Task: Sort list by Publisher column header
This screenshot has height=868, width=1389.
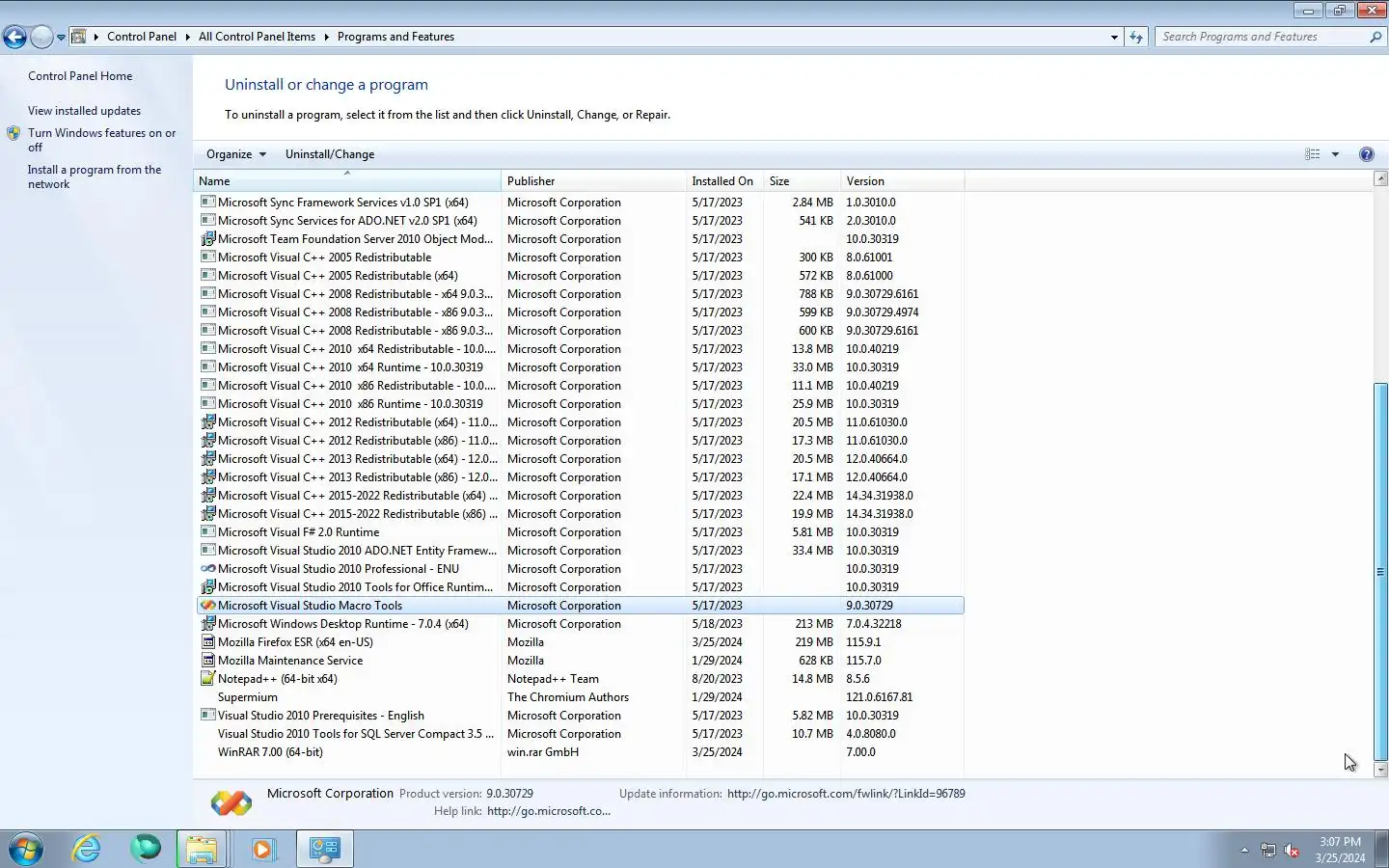Action: 593,181
